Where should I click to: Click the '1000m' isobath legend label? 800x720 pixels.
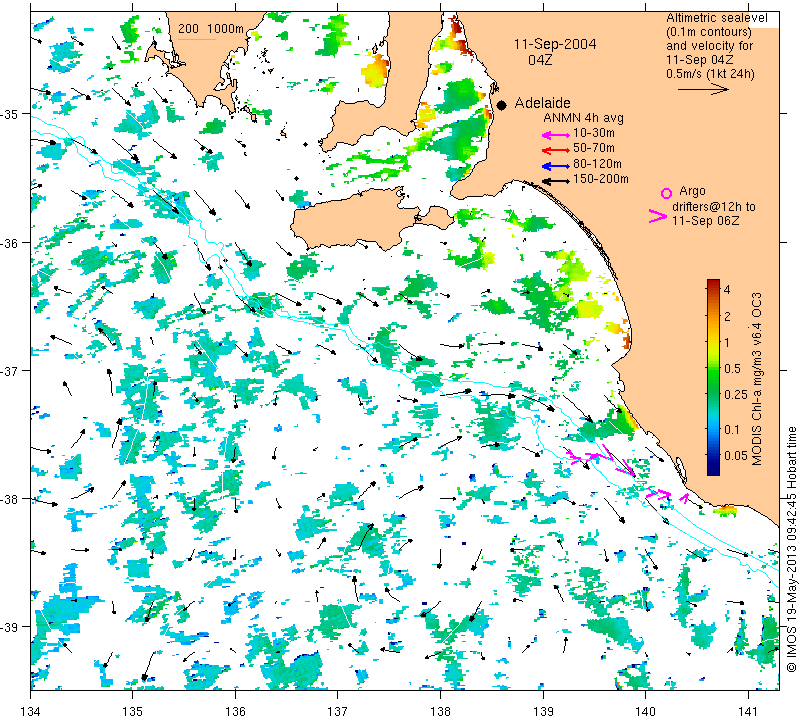(226, 29)
